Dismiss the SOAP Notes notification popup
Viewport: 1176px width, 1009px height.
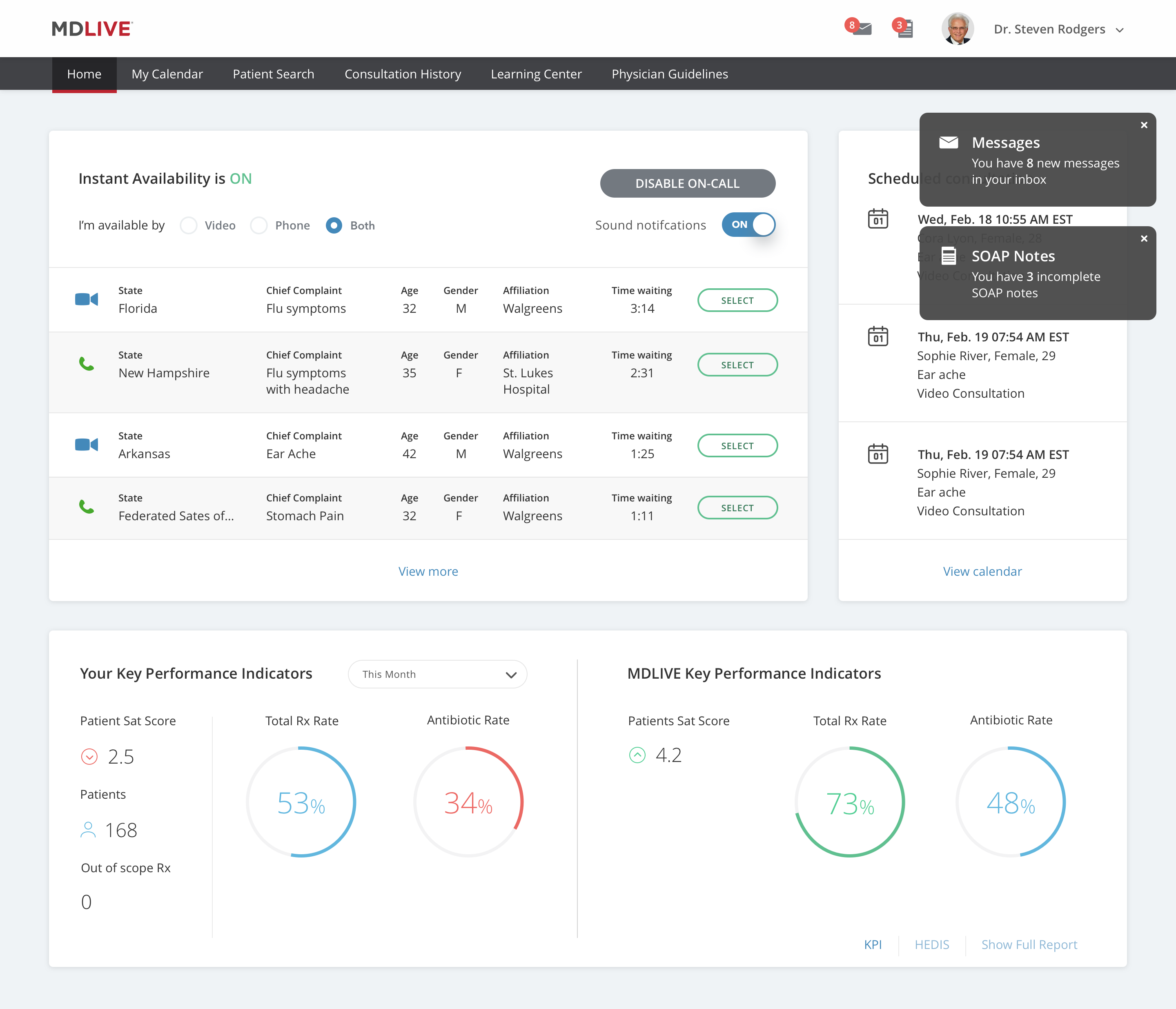(1144, 239)
